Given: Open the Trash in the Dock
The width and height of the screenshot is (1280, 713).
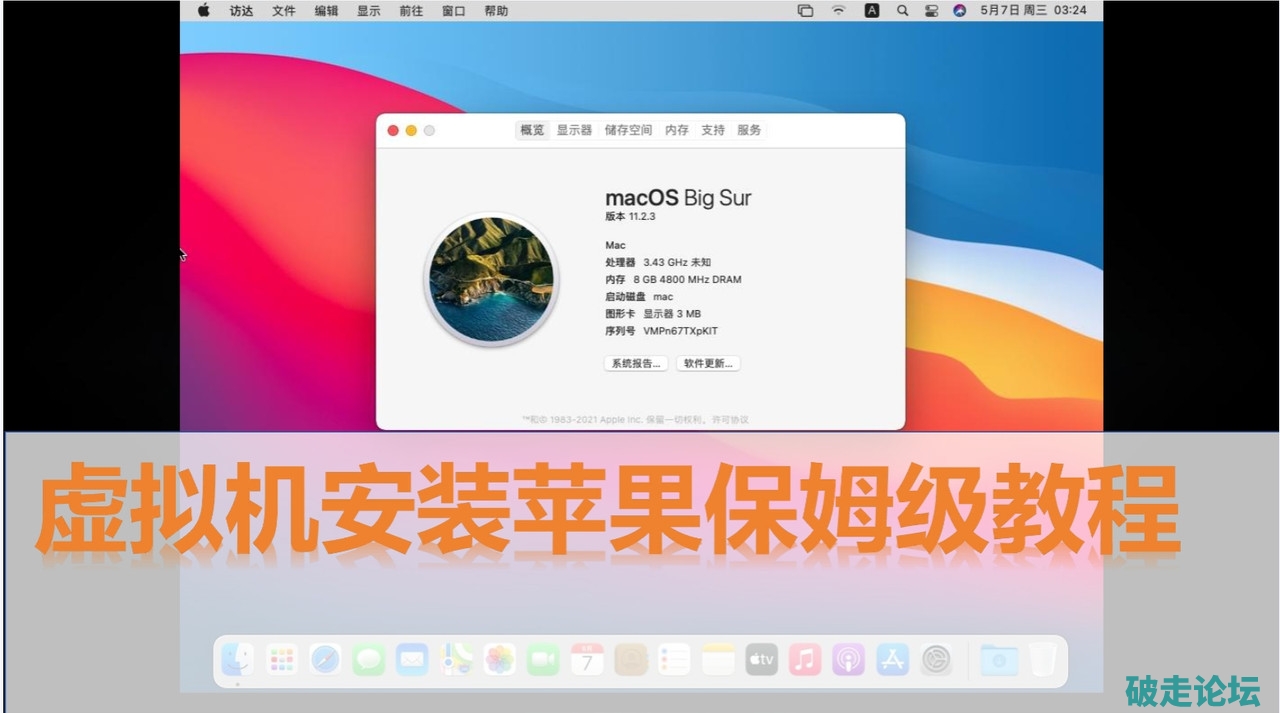Looking at the screenshot, I should coord(1043,660).
